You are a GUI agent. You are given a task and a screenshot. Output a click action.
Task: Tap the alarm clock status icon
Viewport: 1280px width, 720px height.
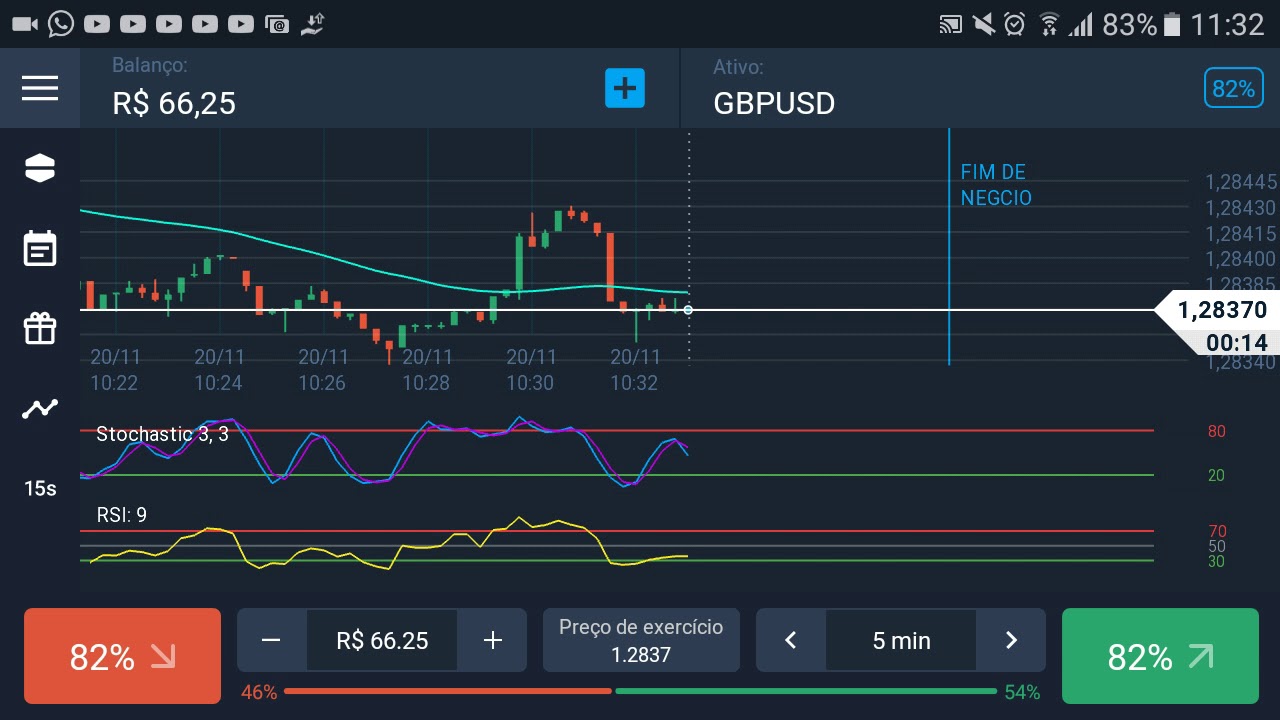pos(1015,24)
